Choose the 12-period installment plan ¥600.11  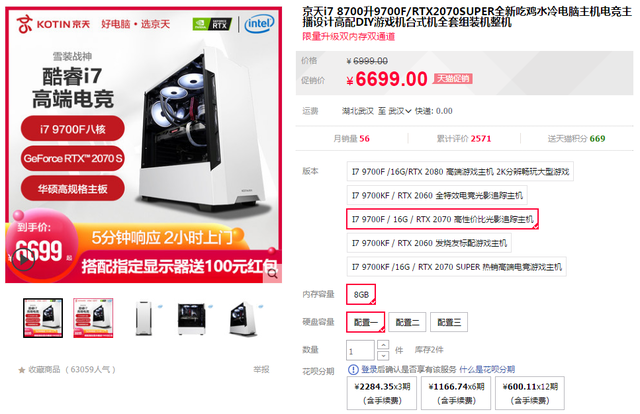tap(530, 393)
